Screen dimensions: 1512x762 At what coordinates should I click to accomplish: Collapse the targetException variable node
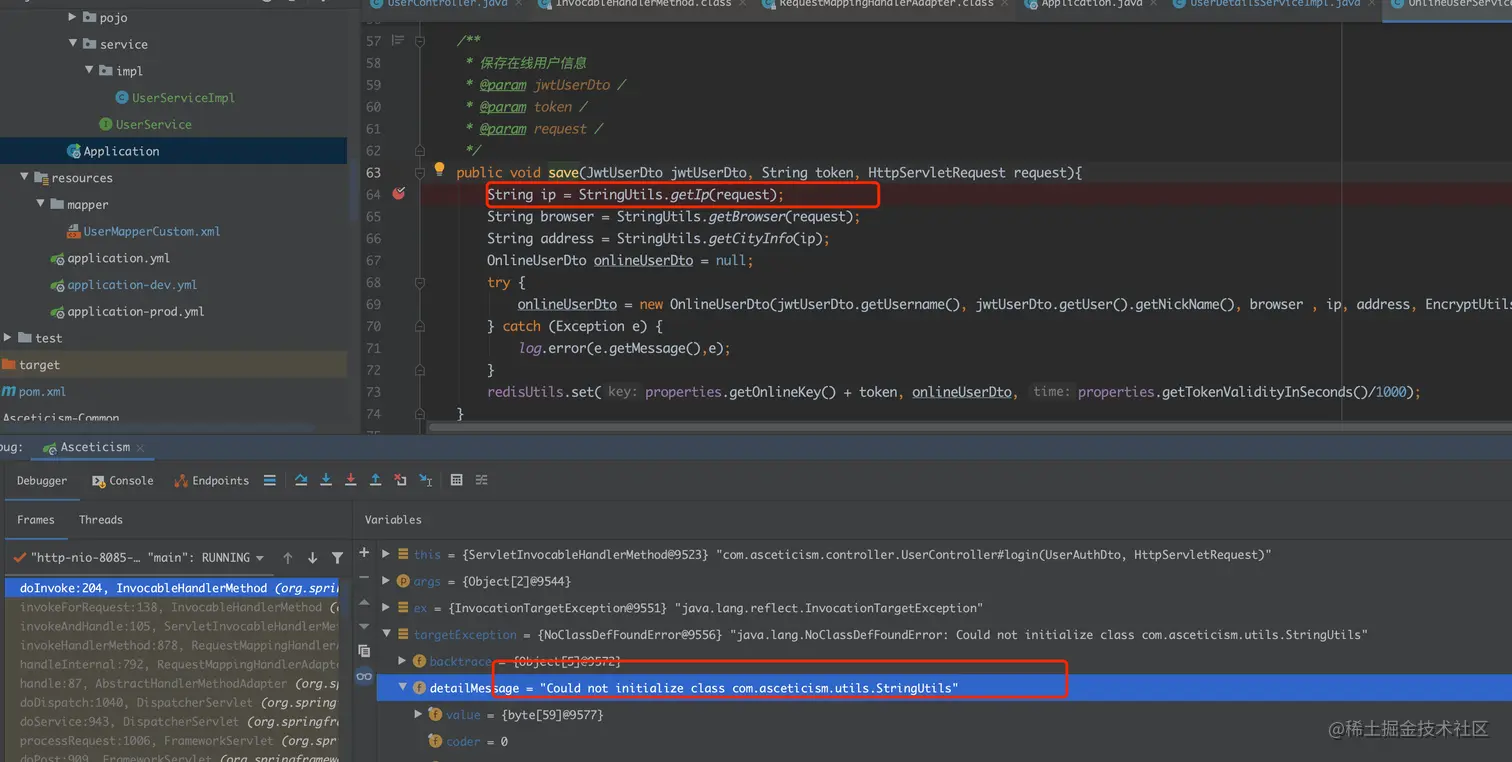click(387, 634)
